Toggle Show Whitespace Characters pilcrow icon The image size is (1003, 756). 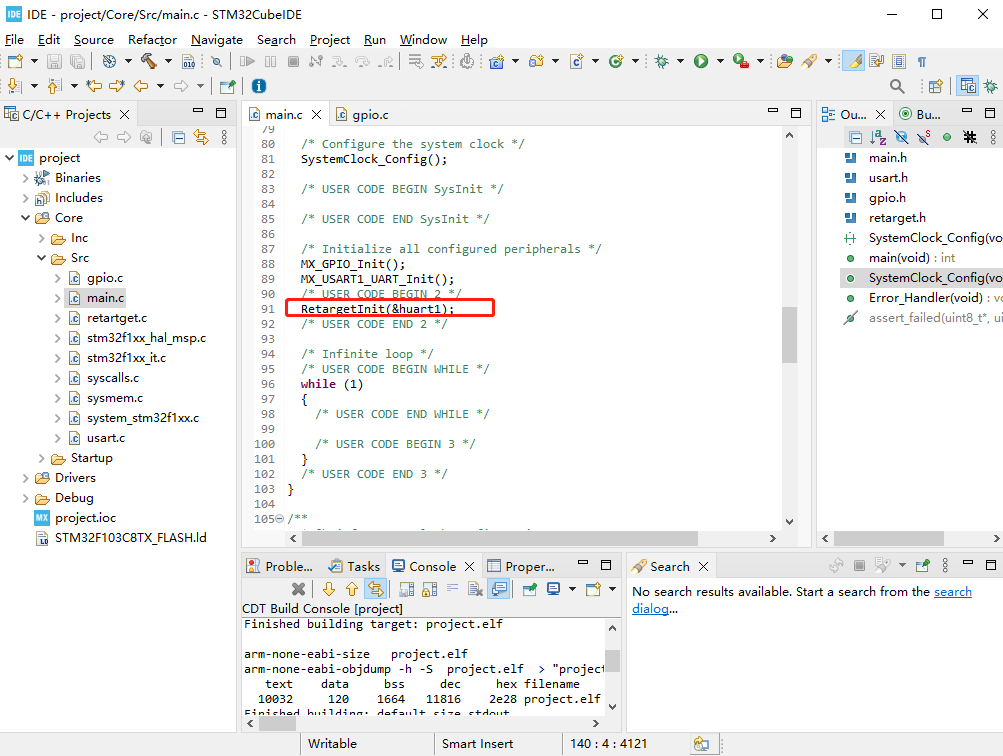[922, 61]
